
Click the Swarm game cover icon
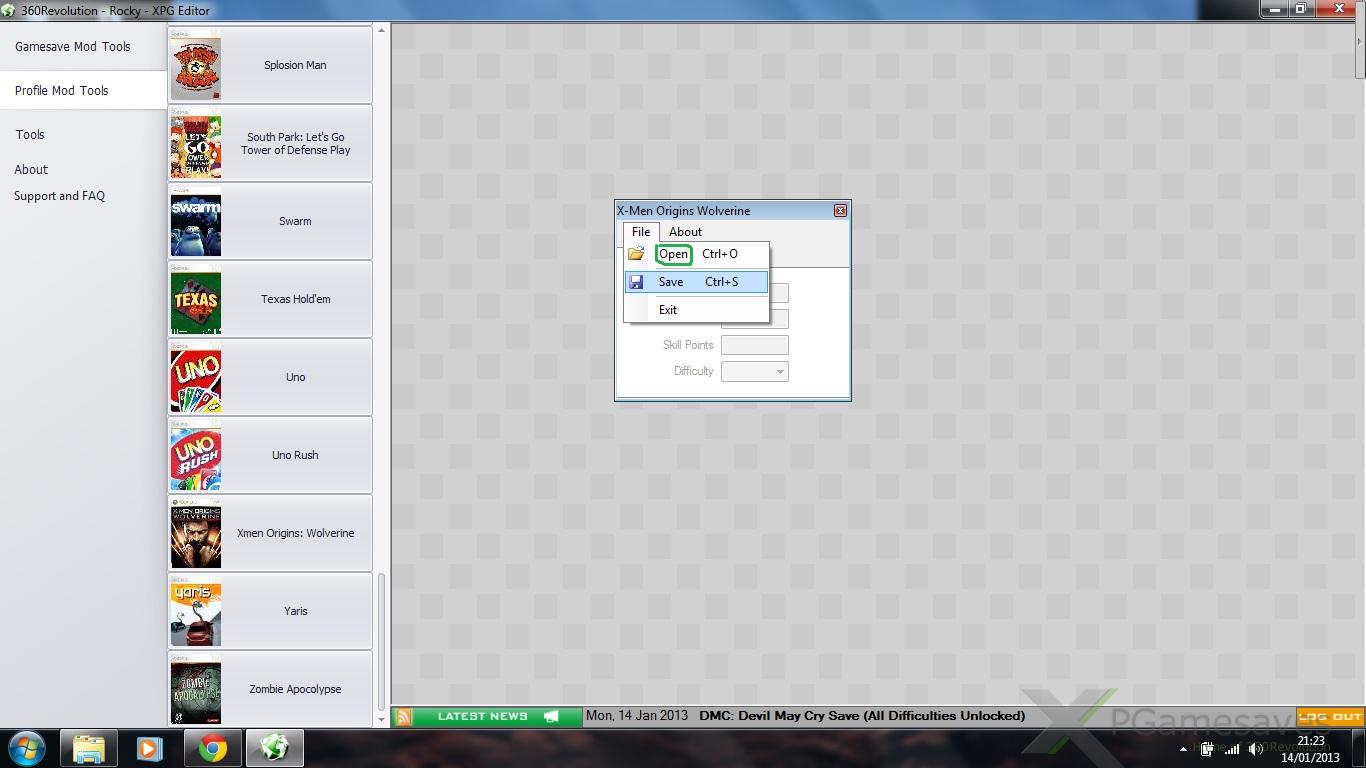click(x=196, y=221)
